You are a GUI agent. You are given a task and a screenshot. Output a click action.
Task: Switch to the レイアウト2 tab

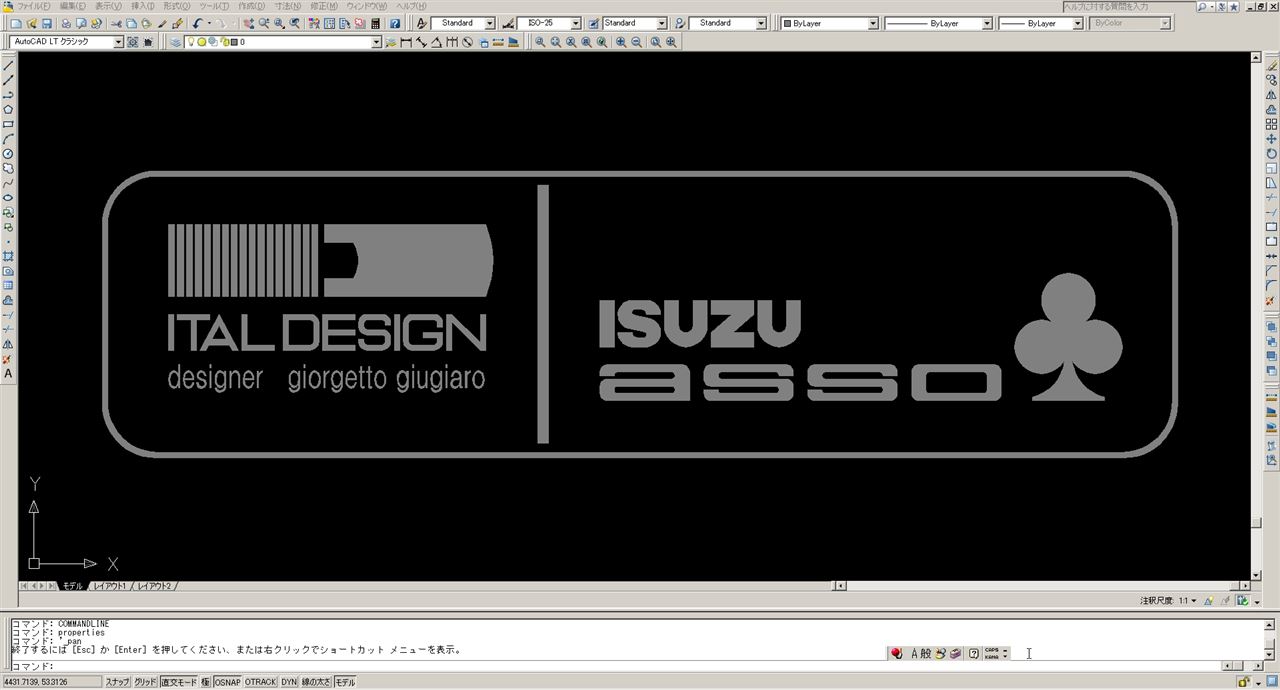pos(155,586)
